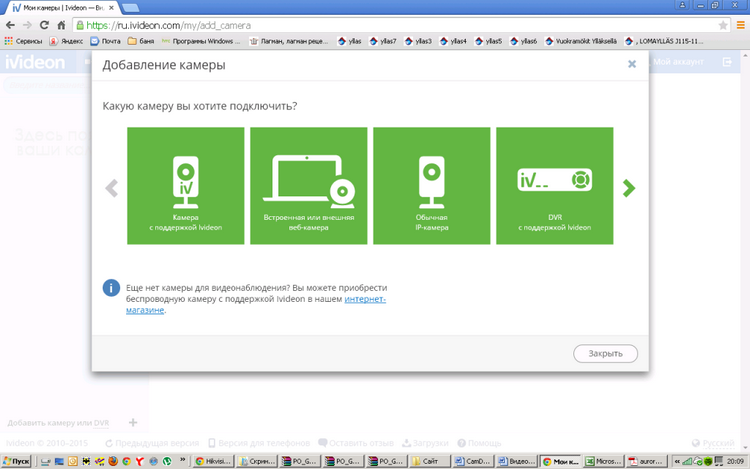Open Предыдущая версия footer link
Image resolution: width=750 pixels, height=469 pixels.
click(x=152, y=443)
